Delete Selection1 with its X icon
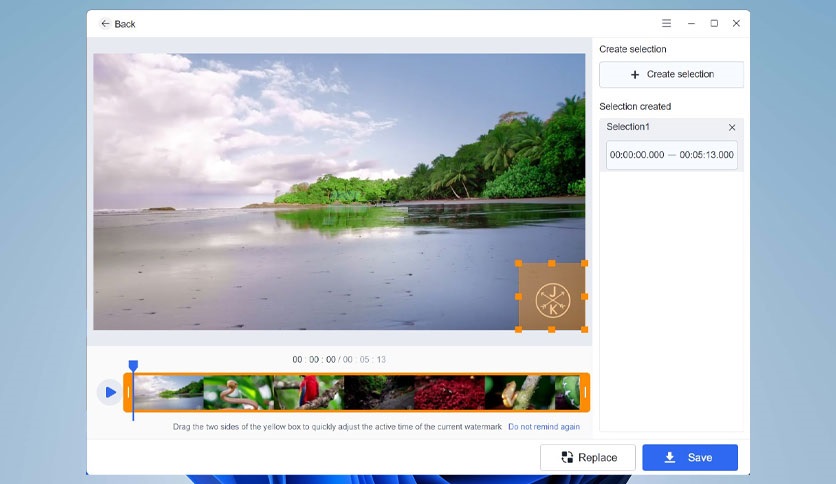 coord(732,128)
